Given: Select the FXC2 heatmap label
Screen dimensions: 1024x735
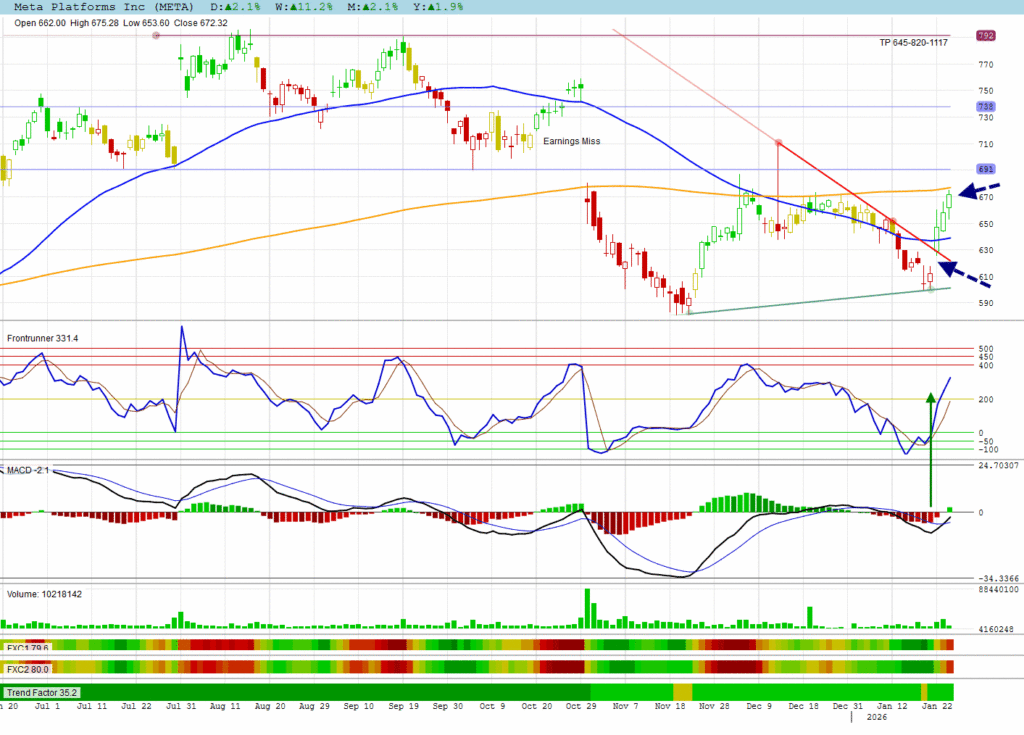Looking at the screenshot, I should click(26, 667).
